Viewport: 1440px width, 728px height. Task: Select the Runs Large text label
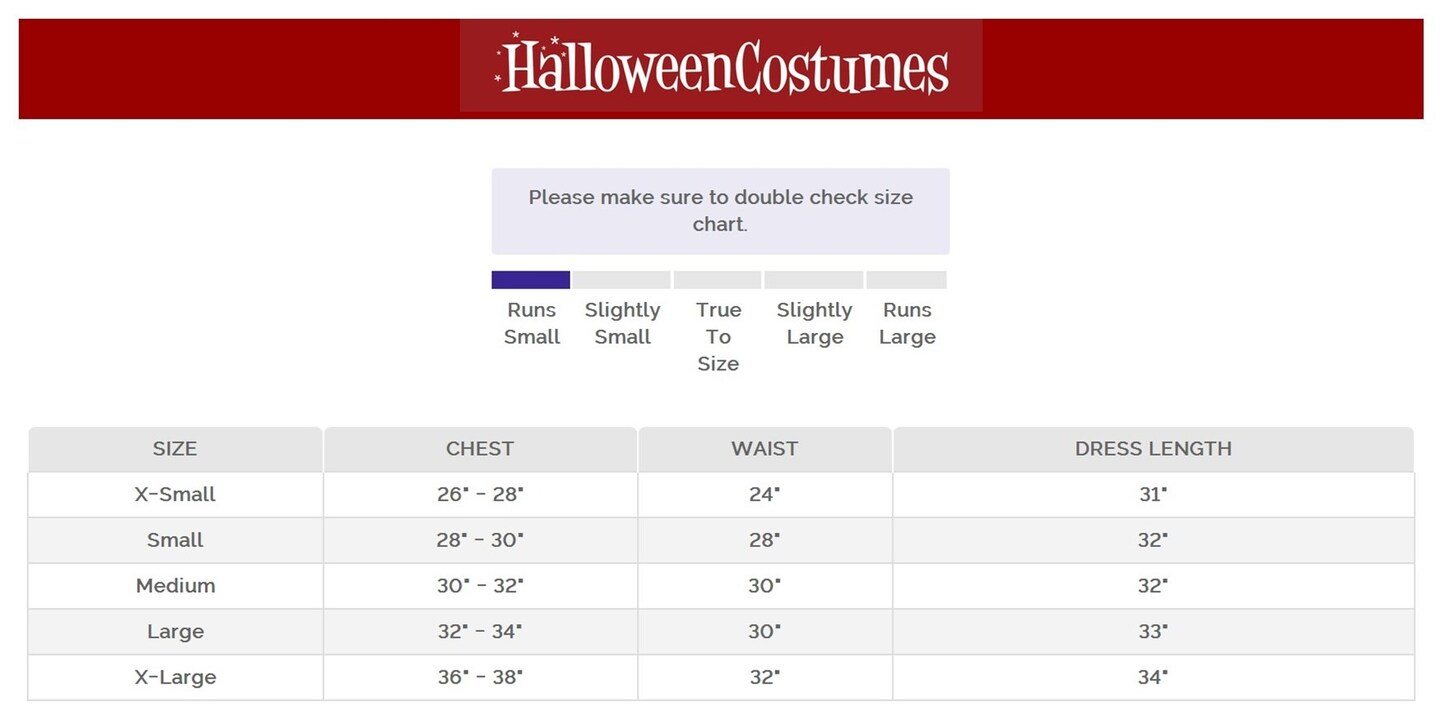907,323
